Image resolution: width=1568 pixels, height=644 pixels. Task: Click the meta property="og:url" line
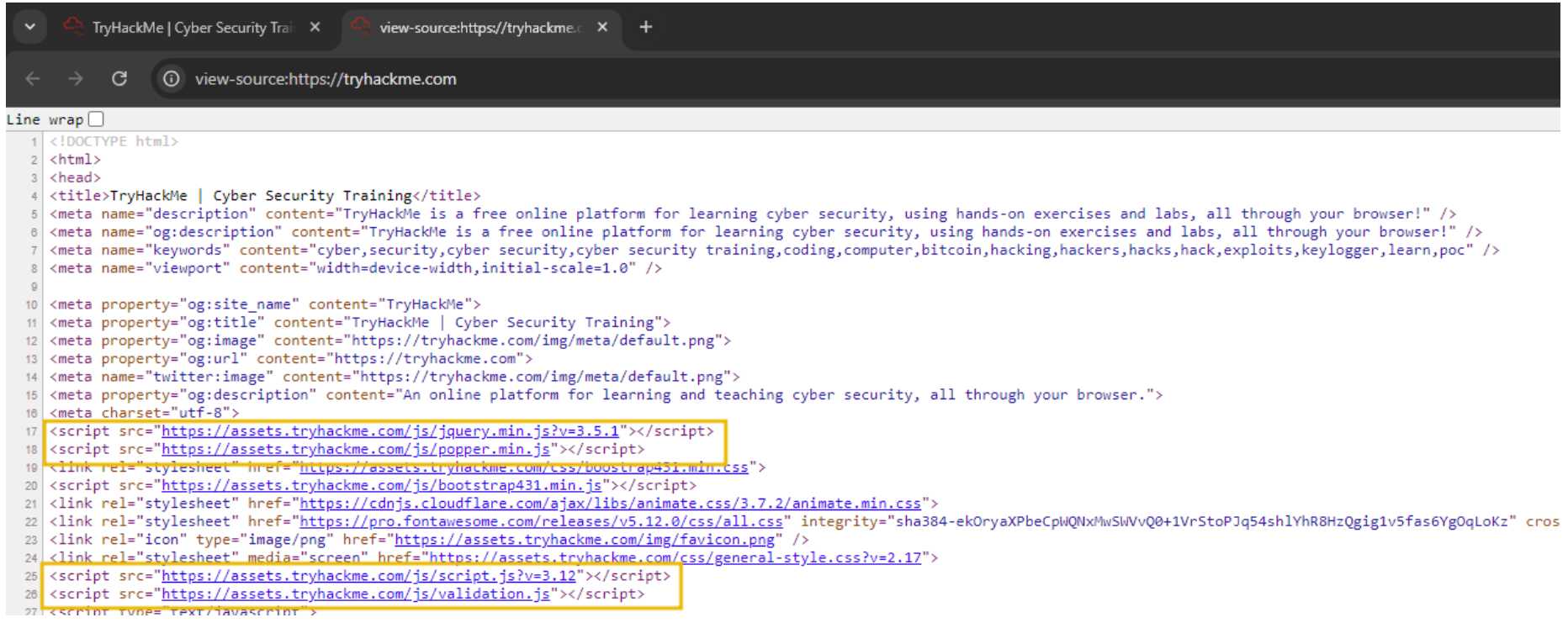tap(291, 359)
